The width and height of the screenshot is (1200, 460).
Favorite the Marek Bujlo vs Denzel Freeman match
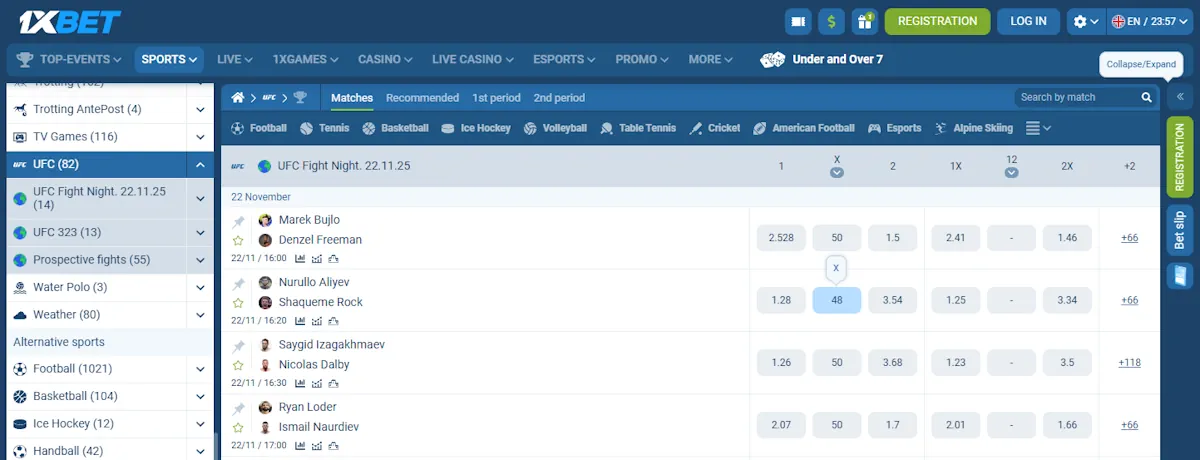(238, 240)
